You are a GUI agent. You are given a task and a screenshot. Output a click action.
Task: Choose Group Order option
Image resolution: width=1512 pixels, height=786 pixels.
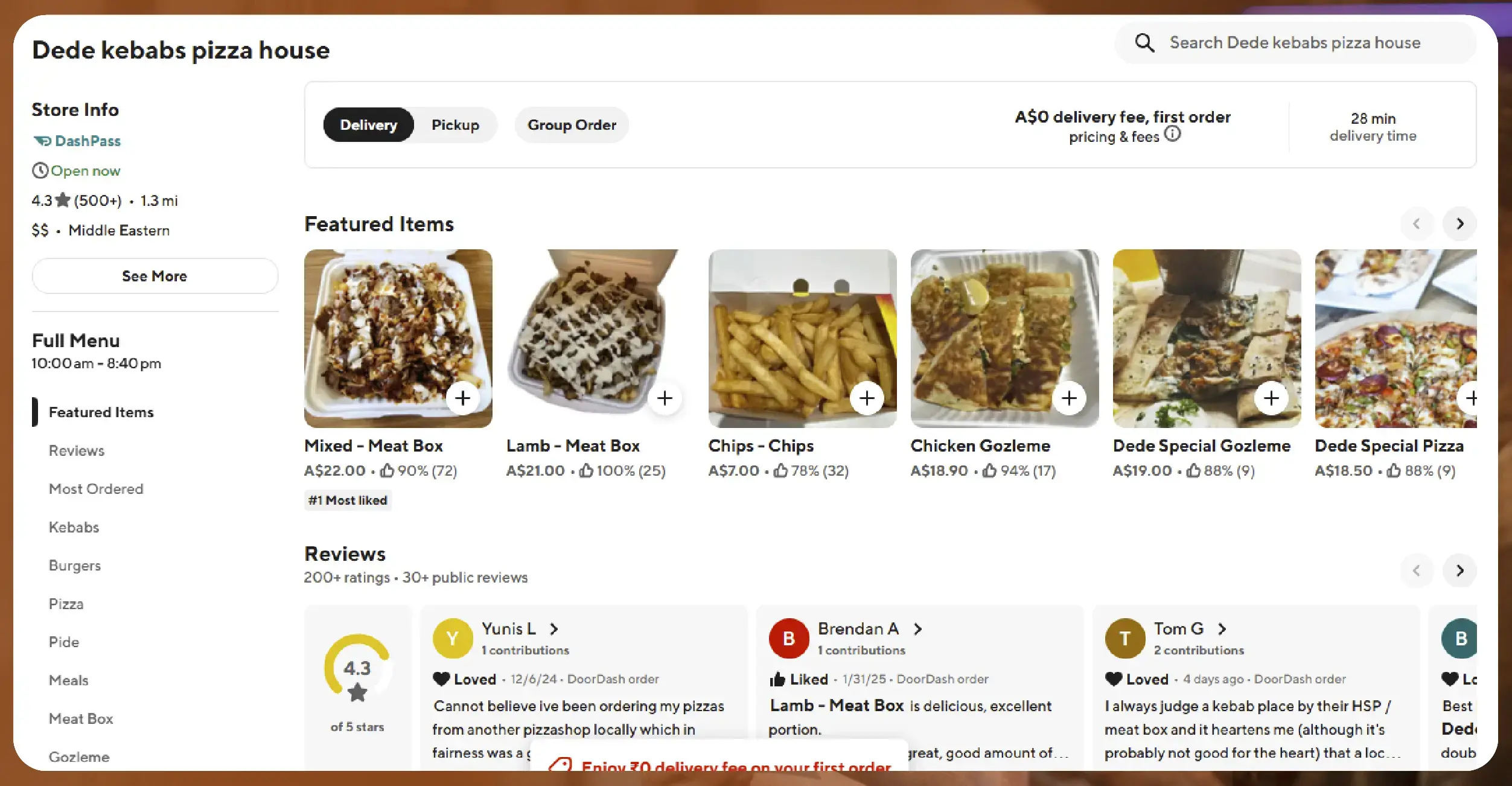(572, 125)
